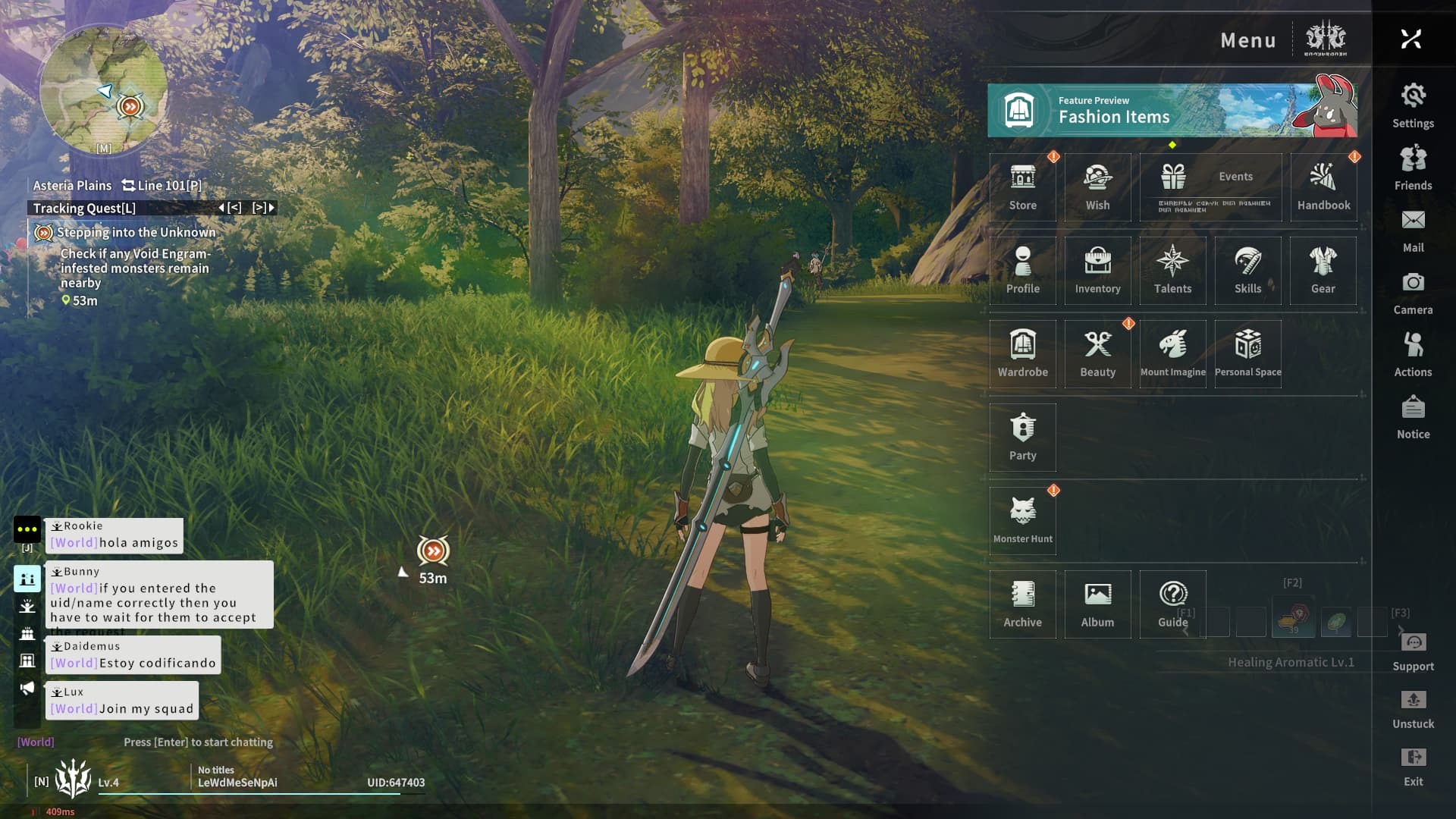Select the nearby players chat channel
Image resolution: width=1456 pixels, height=819 pixels.
click(x=27, y=579)
